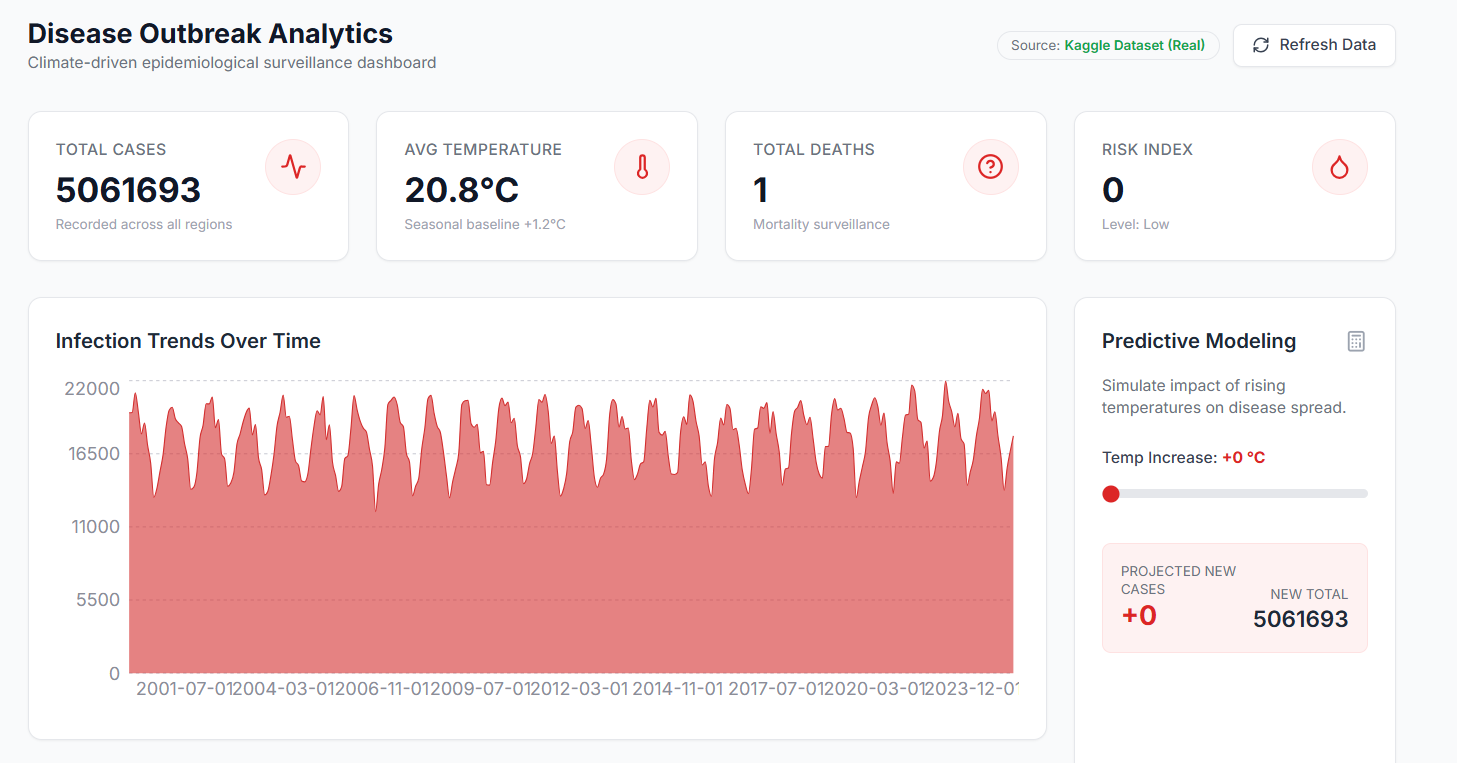This screenshot has width=1457, height=763.
Task: Click the 2009-07-01 date on chart x-axis
Action: (484, 688)
